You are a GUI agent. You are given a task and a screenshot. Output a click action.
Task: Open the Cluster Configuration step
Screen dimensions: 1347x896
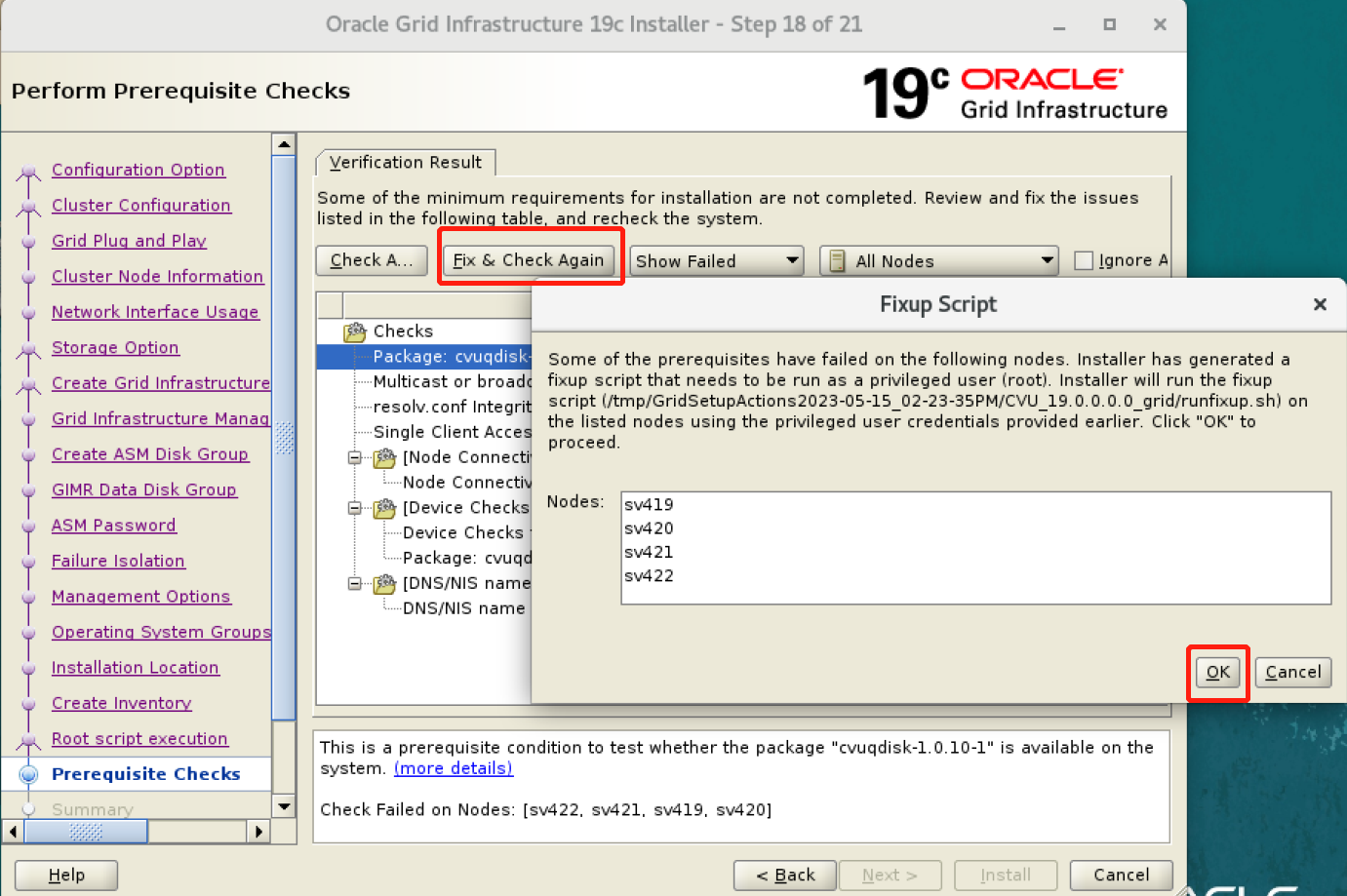(141, 206)
